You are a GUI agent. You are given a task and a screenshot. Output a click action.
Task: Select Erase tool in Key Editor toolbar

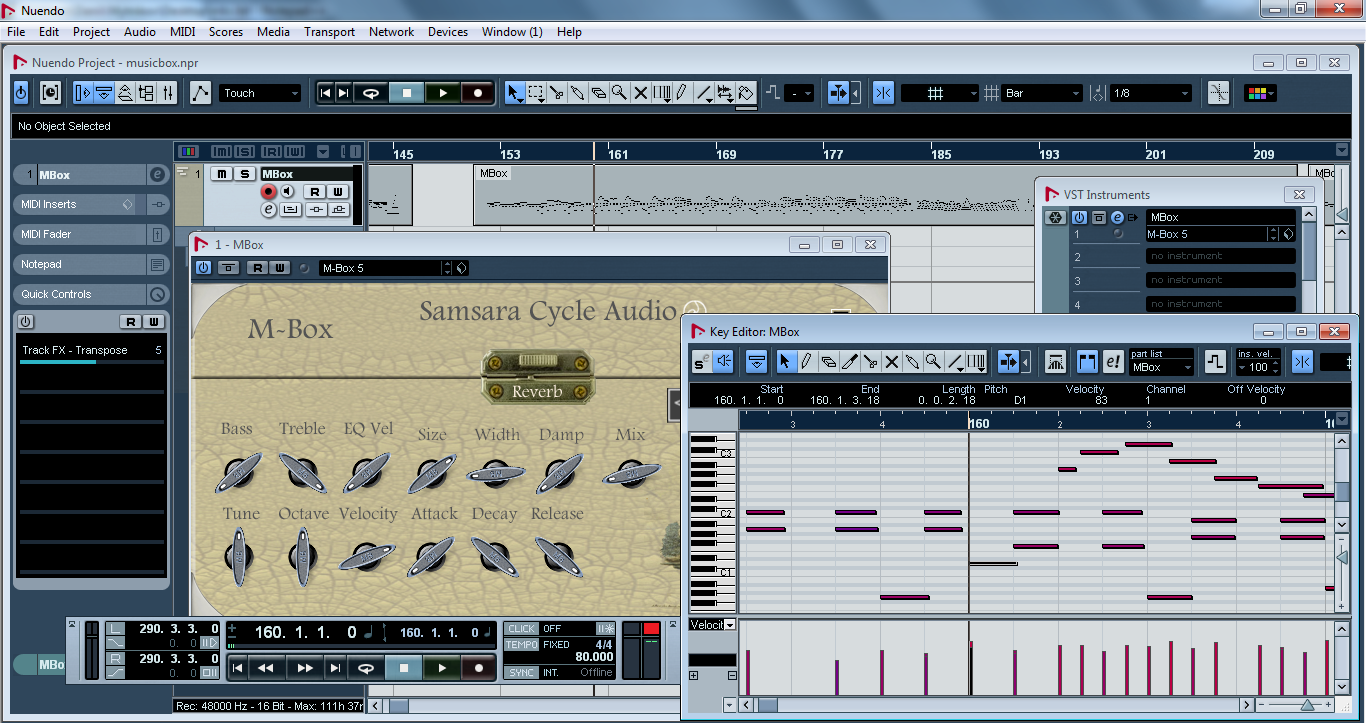[x=828, y=362]
